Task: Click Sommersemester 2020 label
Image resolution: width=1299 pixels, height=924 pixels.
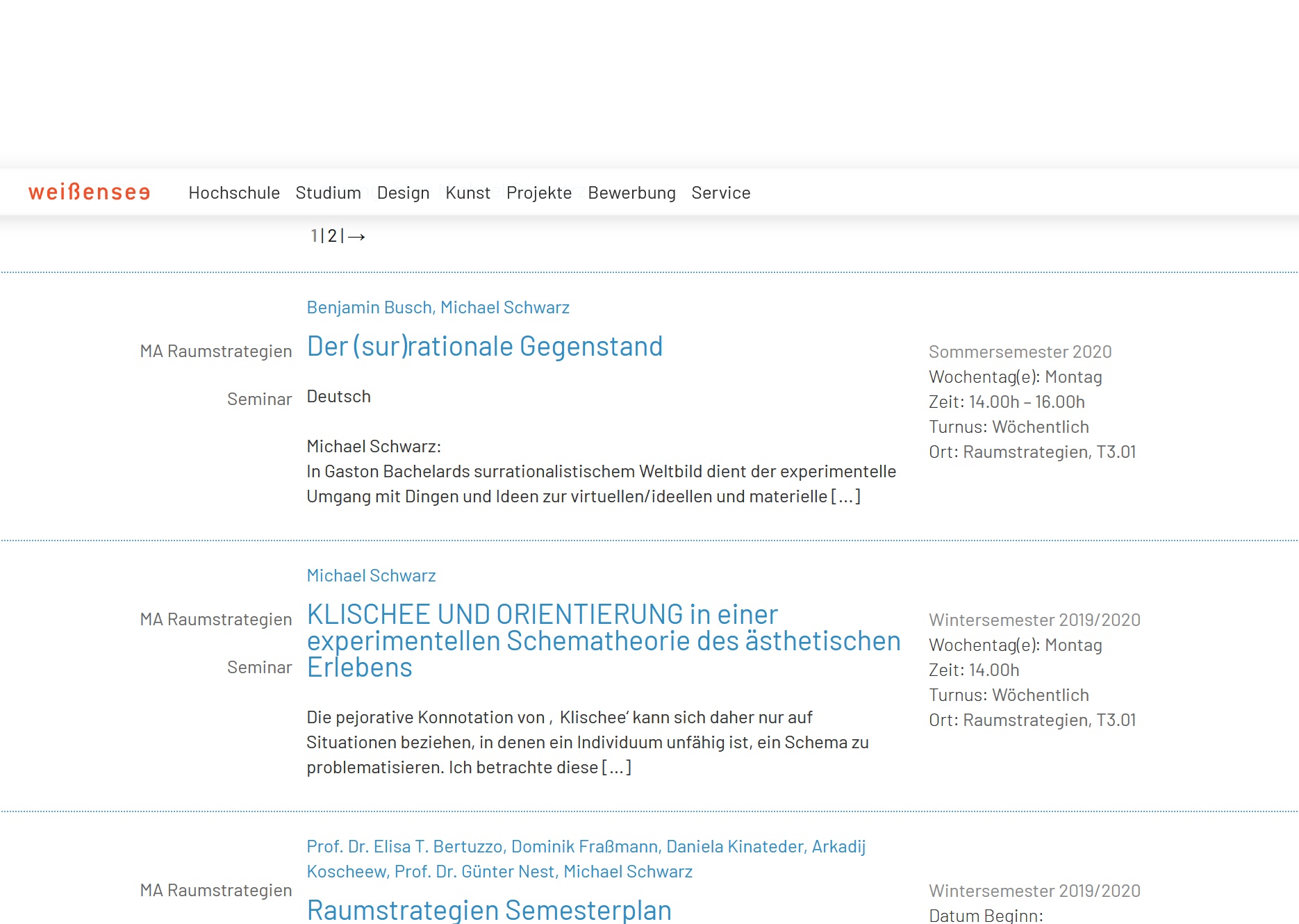Action: pyautogui.click(x=1020, y=352)
